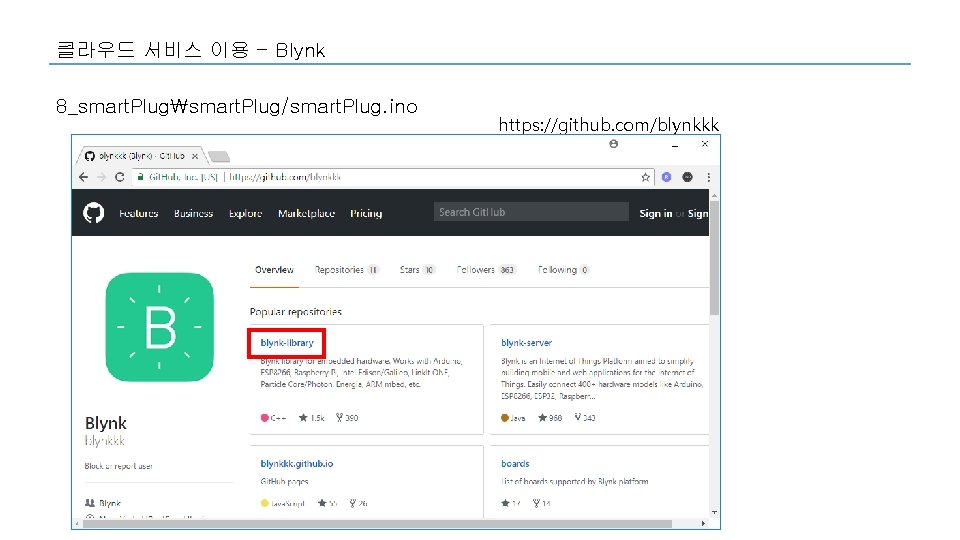Click the 'Popular repositories' heading
Screen dimensions: 960x540
(x=296, y=312)
